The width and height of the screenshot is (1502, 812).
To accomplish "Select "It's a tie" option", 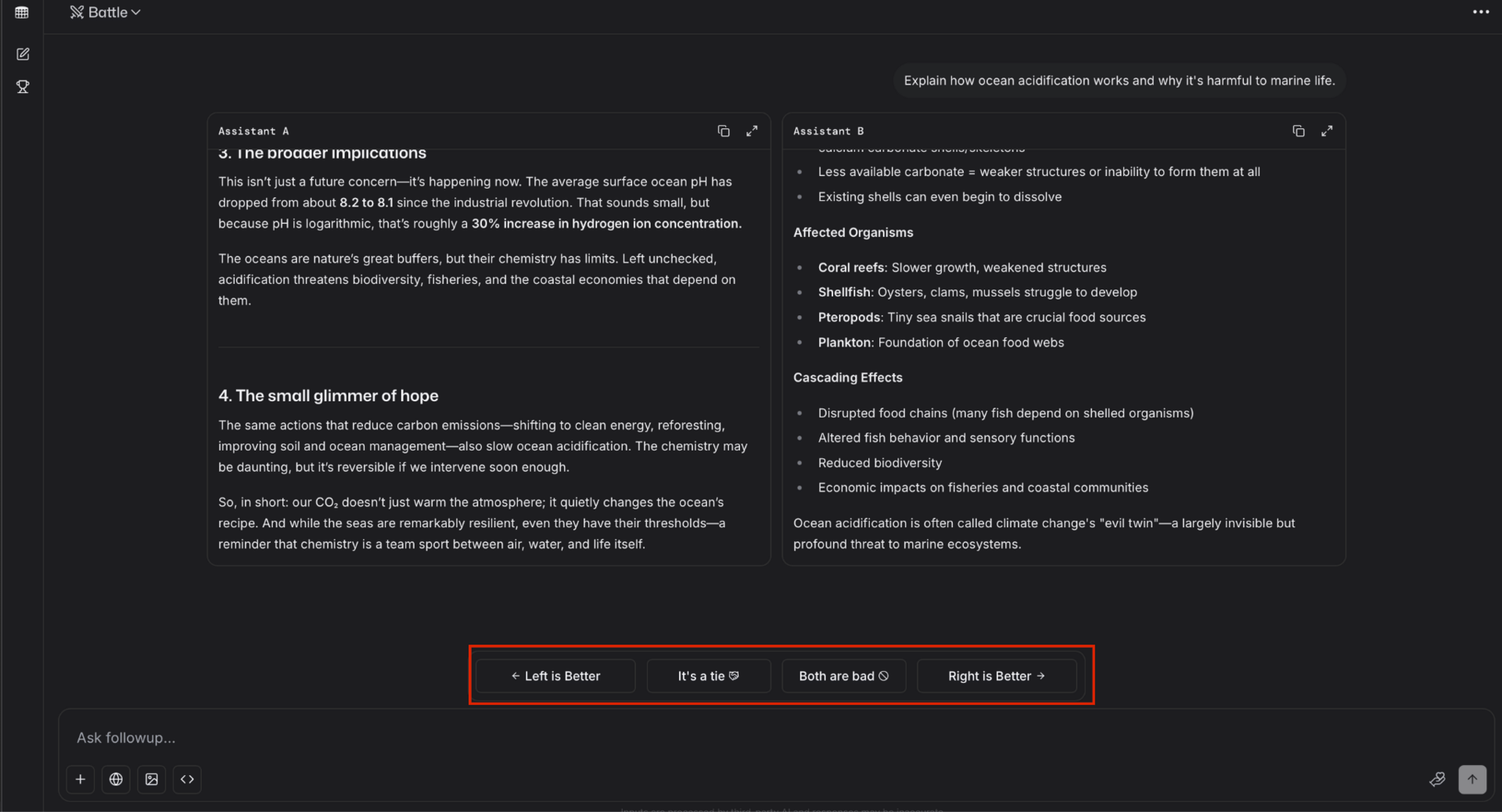I will click(708, 676).
